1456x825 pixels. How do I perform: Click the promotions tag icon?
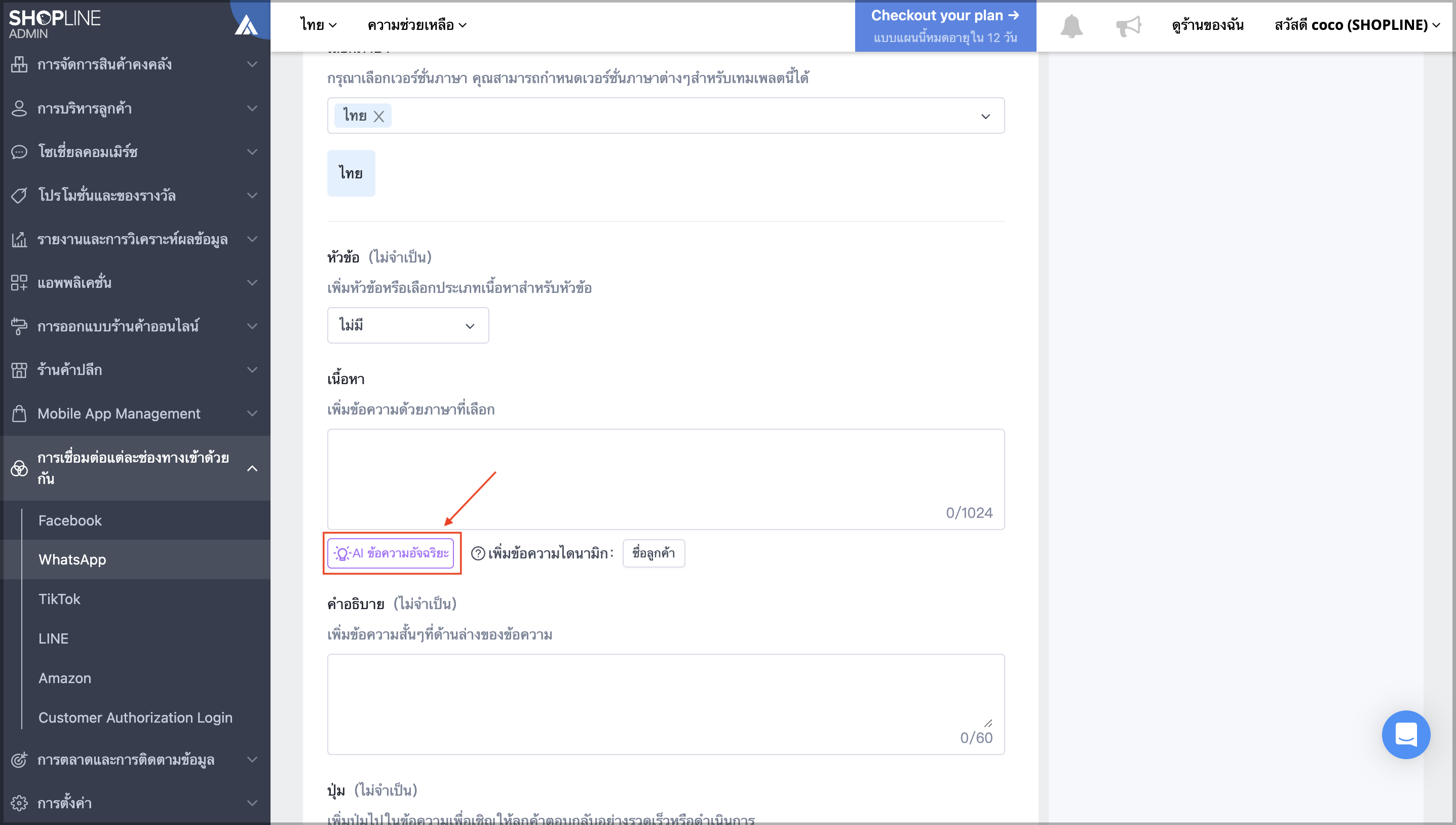pos(19,196)
